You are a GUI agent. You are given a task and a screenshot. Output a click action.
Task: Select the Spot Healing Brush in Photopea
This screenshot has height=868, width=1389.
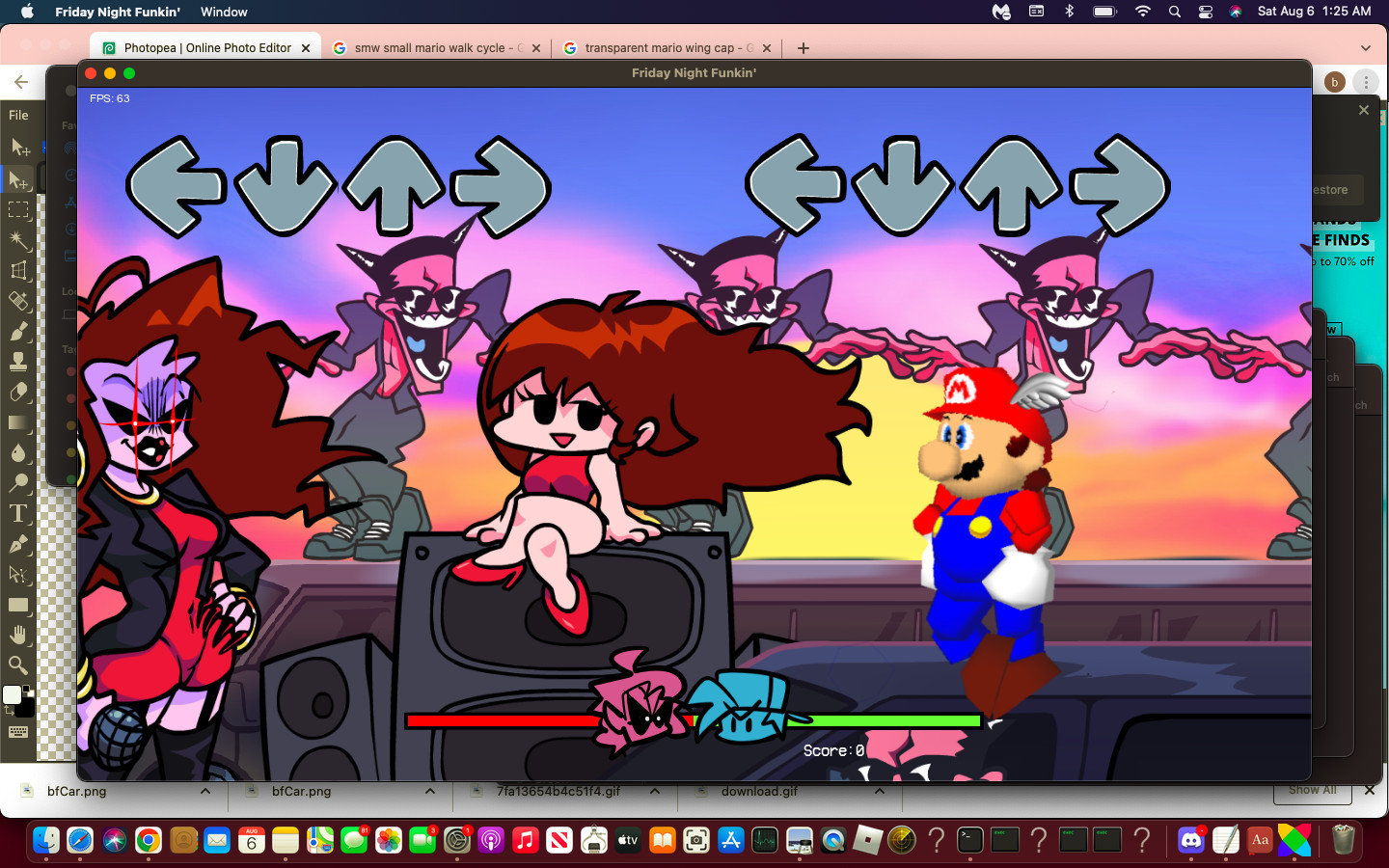19,301
